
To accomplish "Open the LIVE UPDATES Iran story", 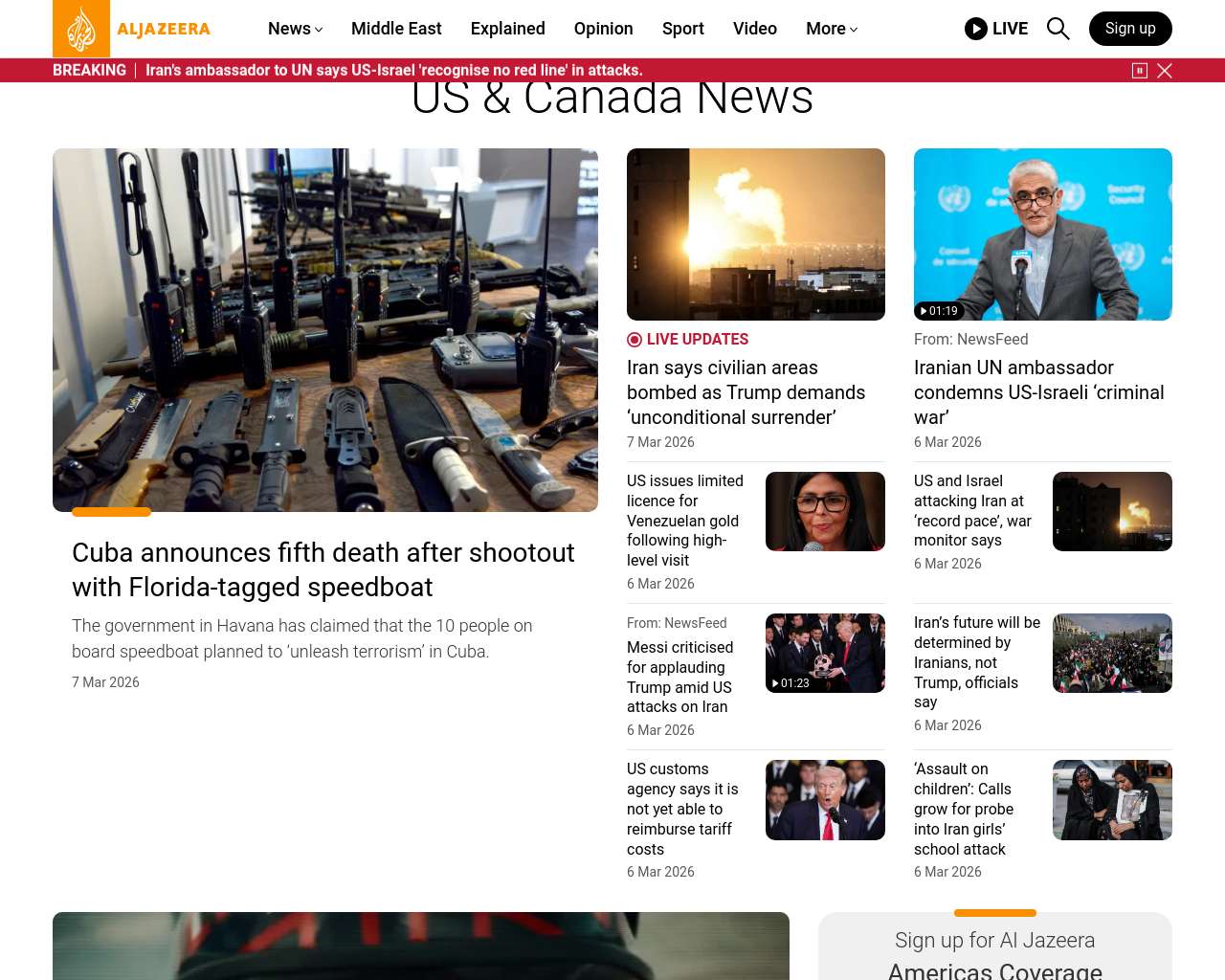I will pos(746,392).
